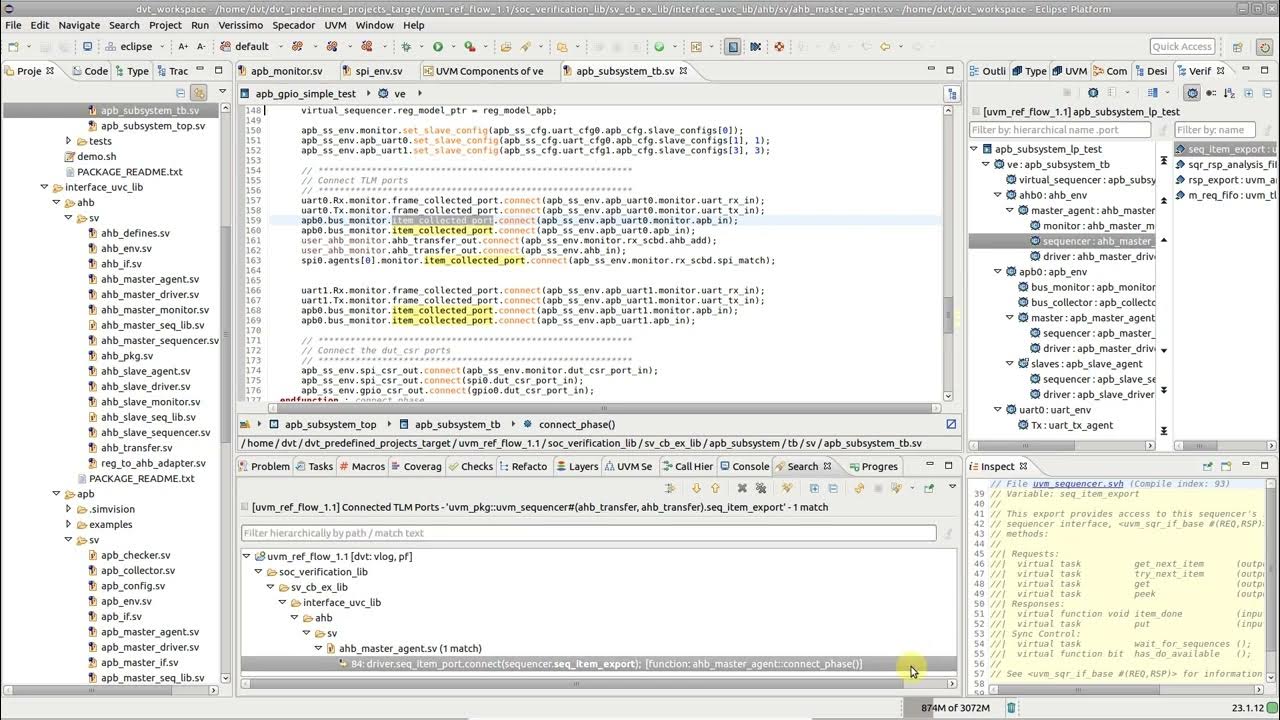Decrease editor font size with the A- icon
The image size is (1280, 720).
pyautogui.click(x=201, y=46)
